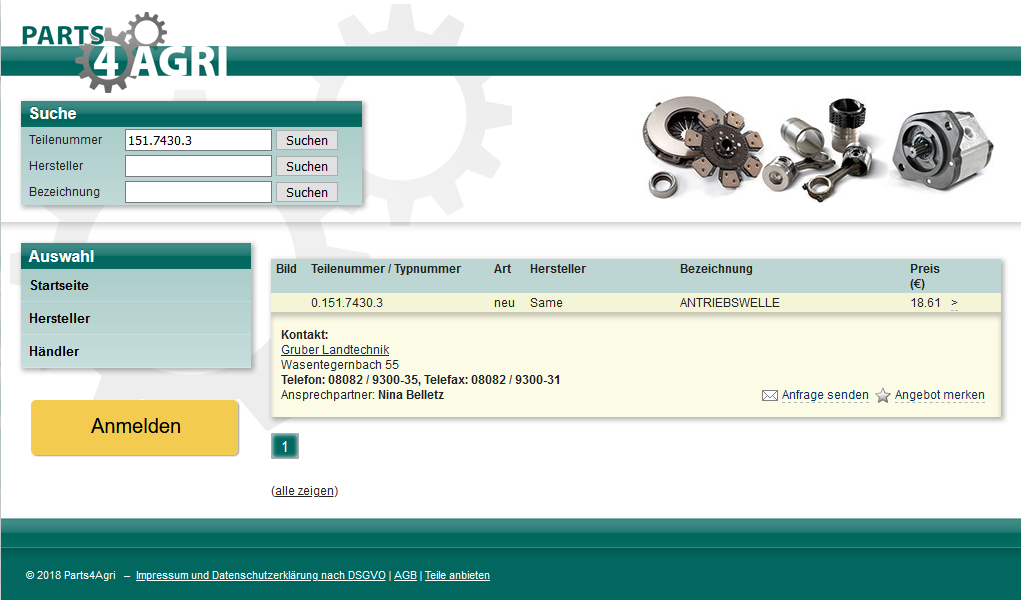Viewport: 1021px width, 600px height.
Task: Click Suchen next to the Teilenummer field
Action: click(x=307, y=141)
